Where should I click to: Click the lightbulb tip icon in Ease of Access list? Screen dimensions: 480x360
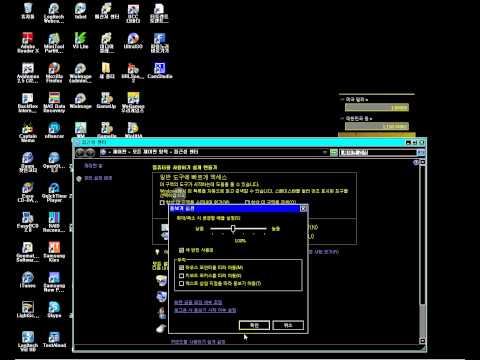[x=157, y=252]
